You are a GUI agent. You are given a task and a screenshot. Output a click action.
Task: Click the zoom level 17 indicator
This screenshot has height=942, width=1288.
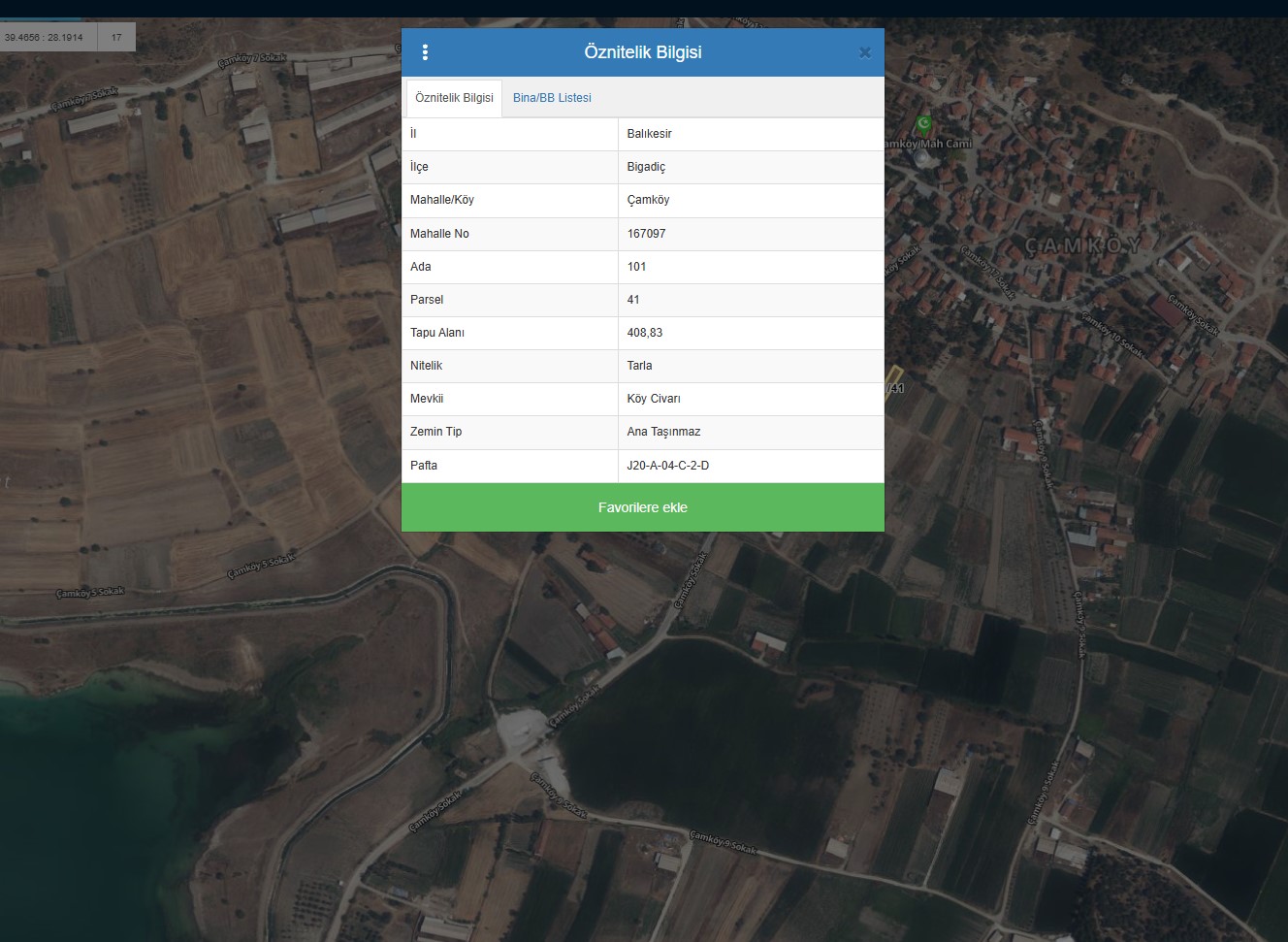pos(116,38)
